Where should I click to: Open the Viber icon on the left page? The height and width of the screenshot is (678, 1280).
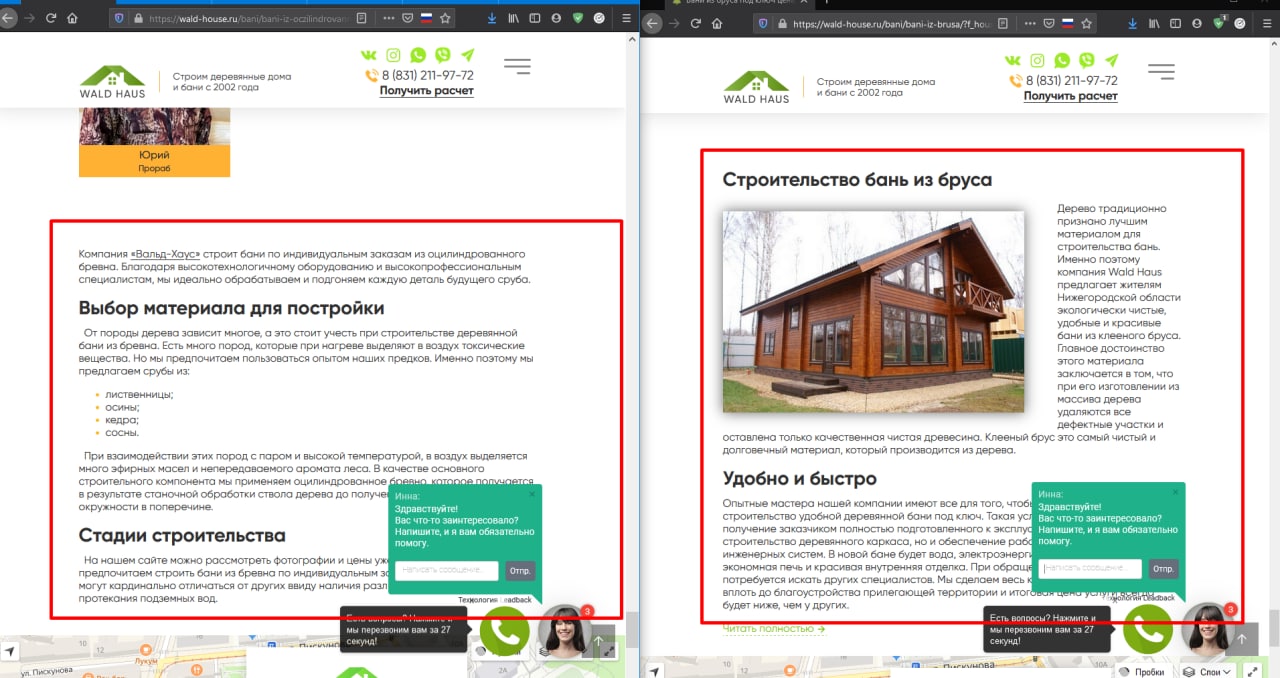click(x=442, y=56)
